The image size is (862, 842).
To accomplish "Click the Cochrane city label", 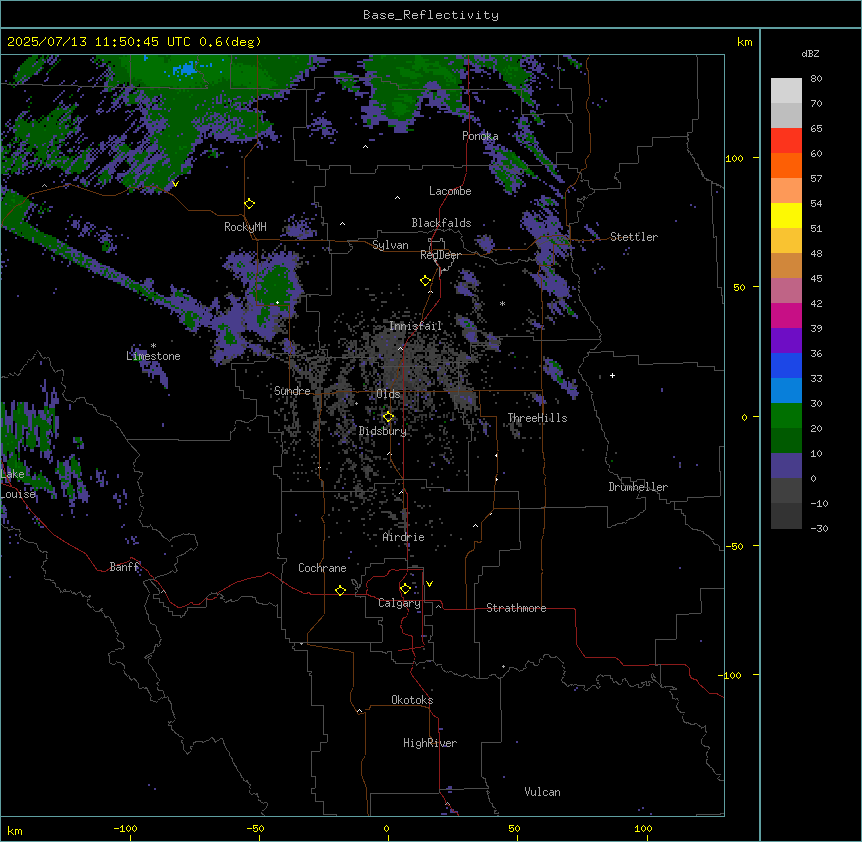I will (322, 568).
